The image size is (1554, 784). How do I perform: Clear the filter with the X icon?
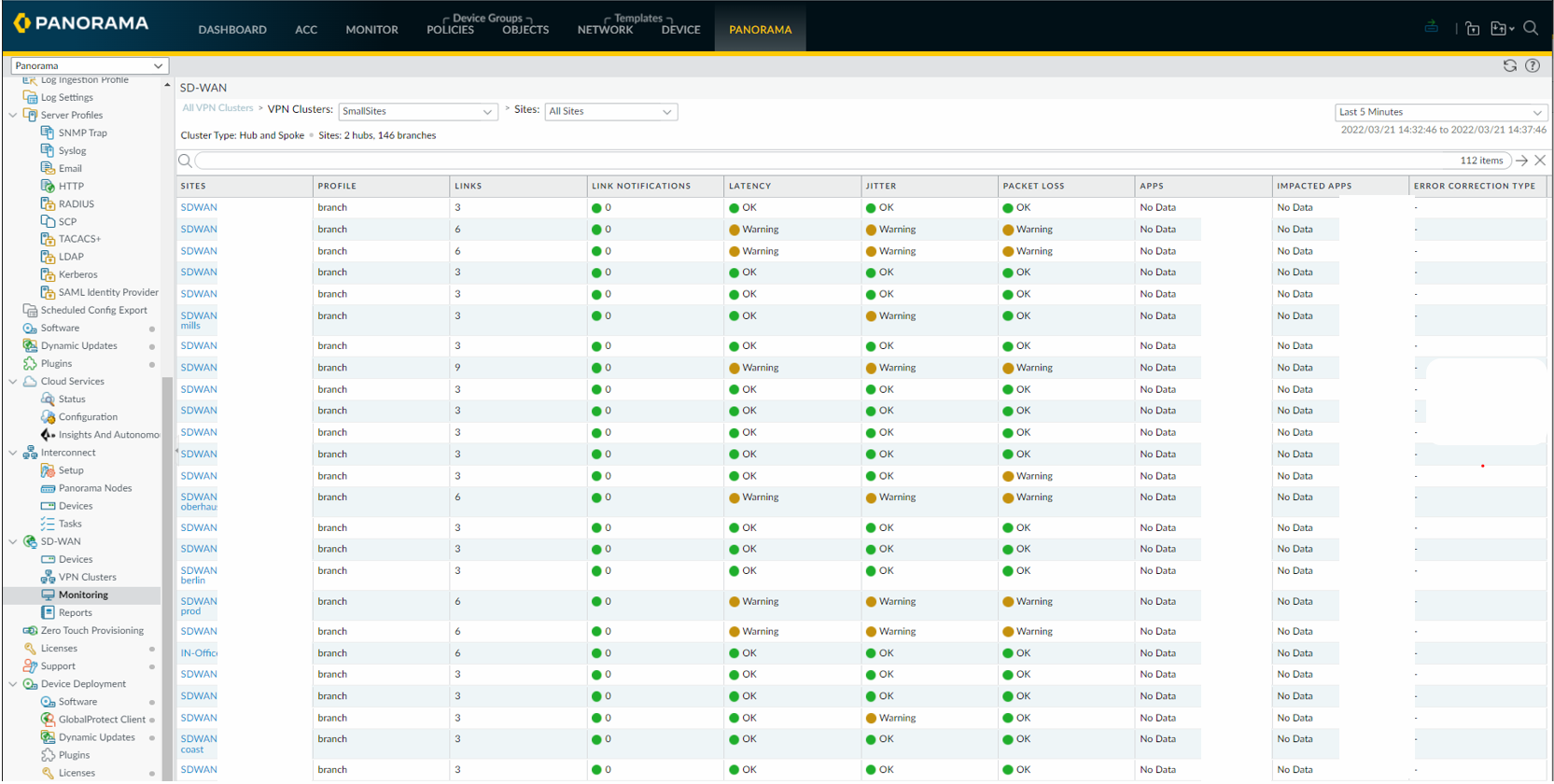tap(1540, 161)
